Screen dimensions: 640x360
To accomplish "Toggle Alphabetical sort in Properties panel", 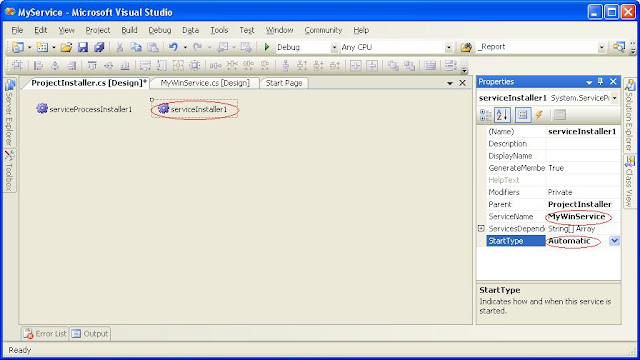I will 502,115.
